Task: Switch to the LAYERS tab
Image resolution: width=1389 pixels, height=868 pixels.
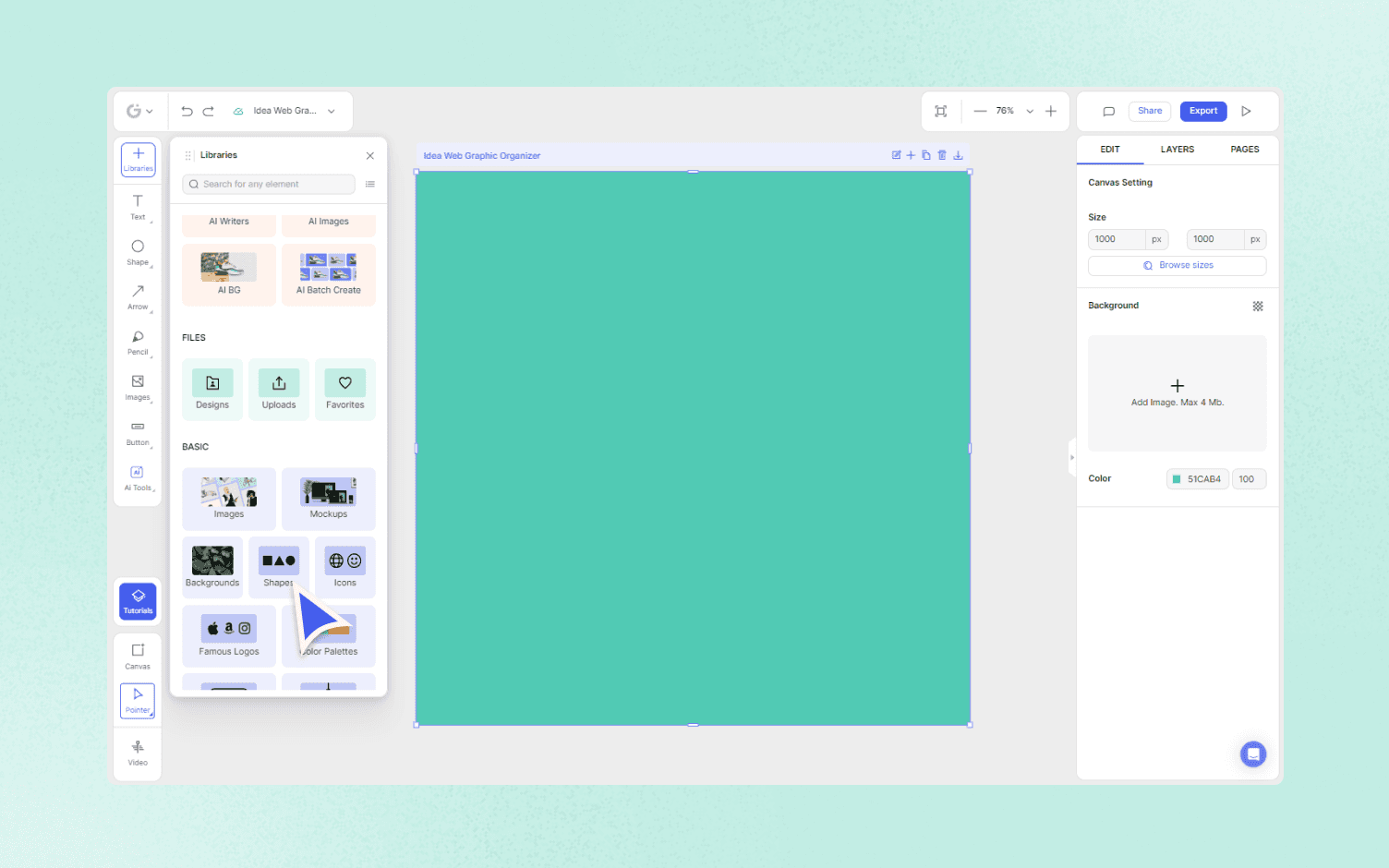Action: coord(1177,150)
